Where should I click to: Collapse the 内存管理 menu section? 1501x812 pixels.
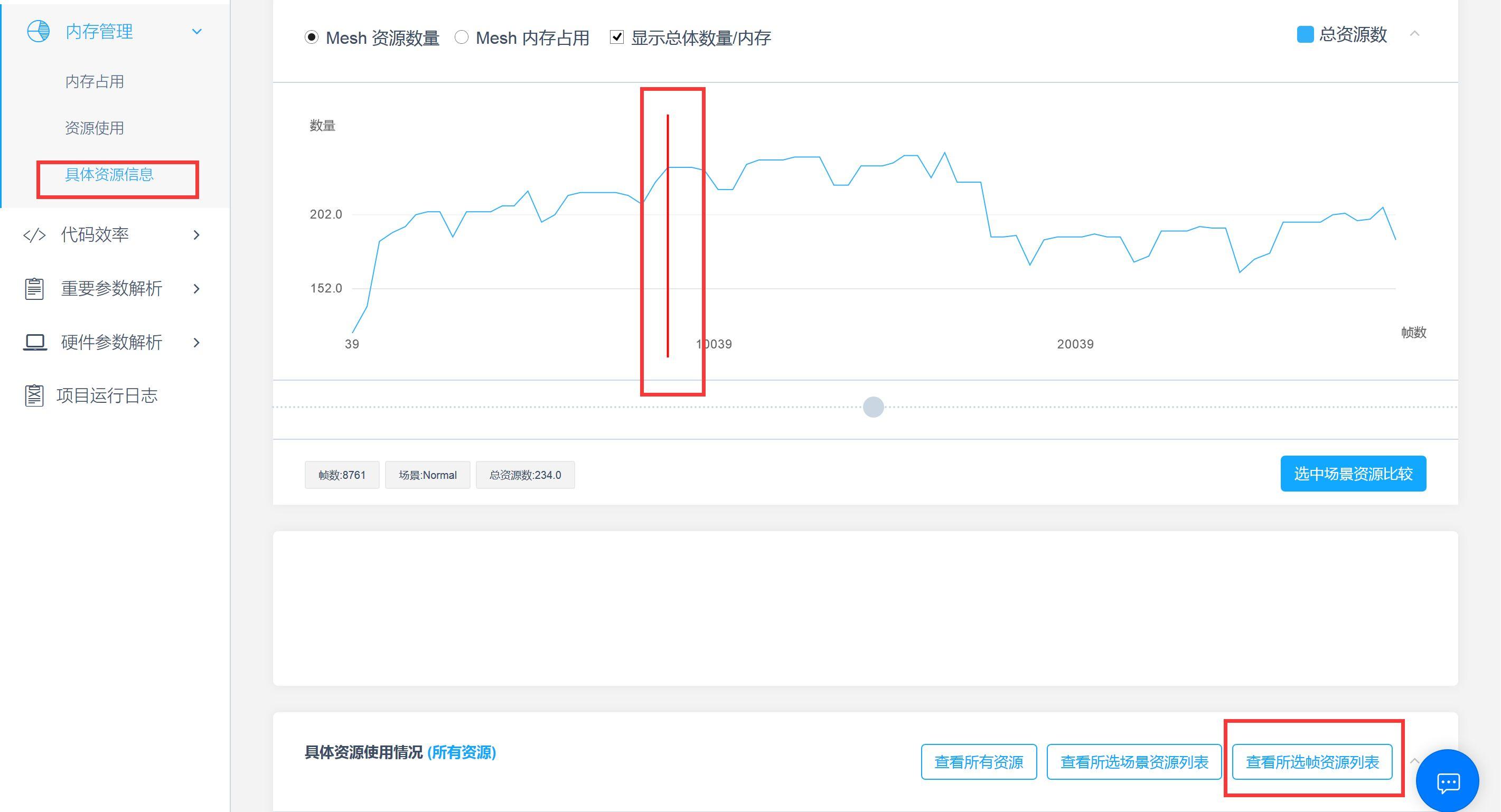click(x=197, y=31)
